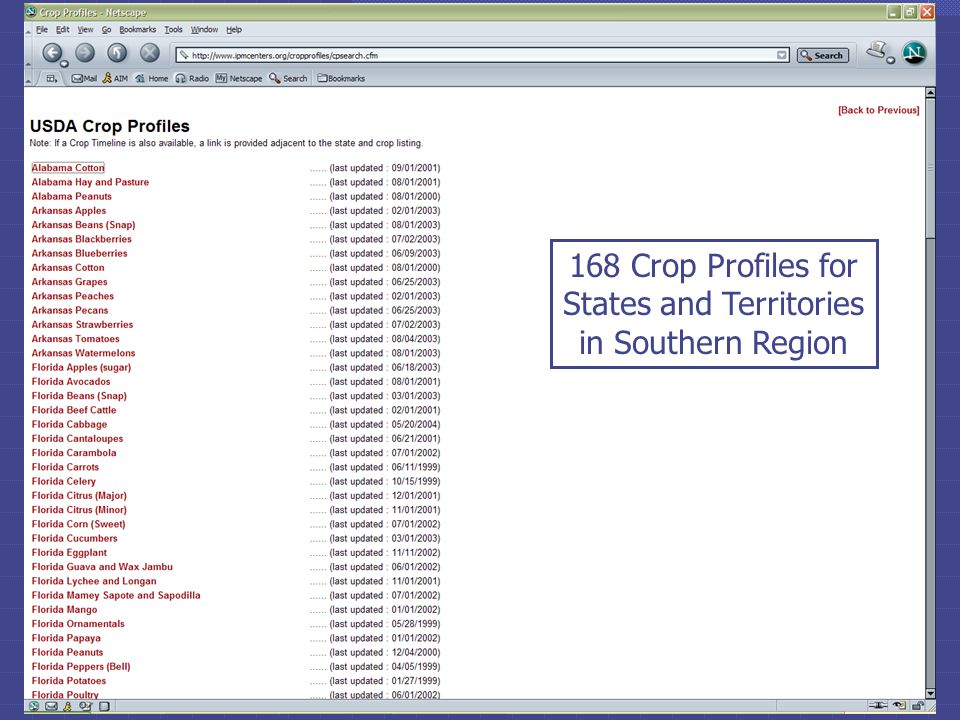Click the Stop loading button
Image resolution: width=960 pixels, height=720 pixels.
pyautogui.click(x=149, y=53)
